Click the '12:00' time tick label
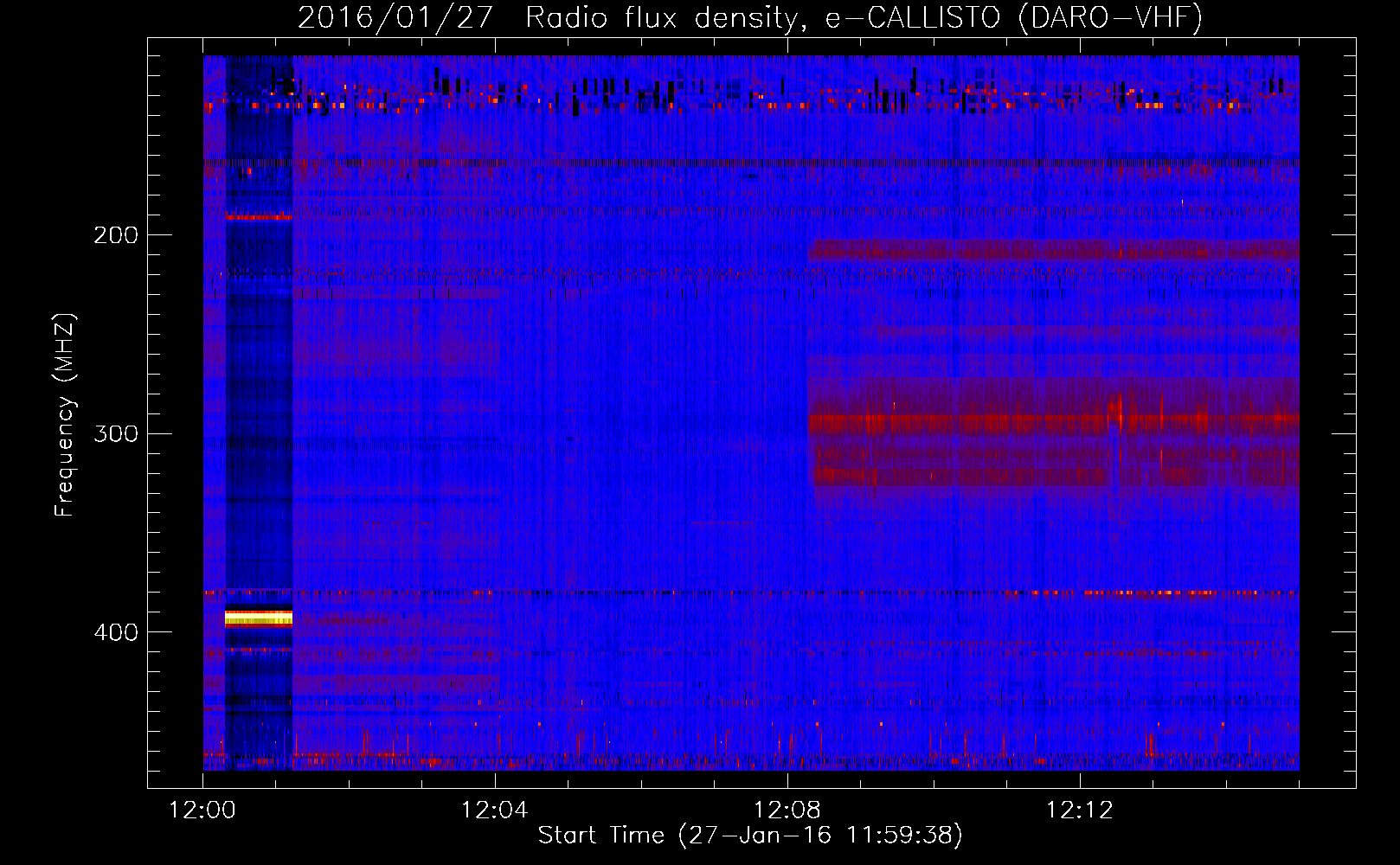 [x=202, y=811]
